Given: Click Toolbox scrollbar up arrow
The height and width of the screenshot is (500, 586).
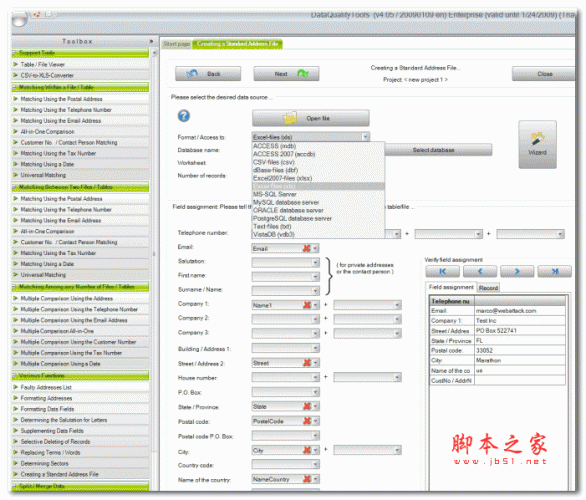Looking at the screenshot, I should click(x=154, y=53).
